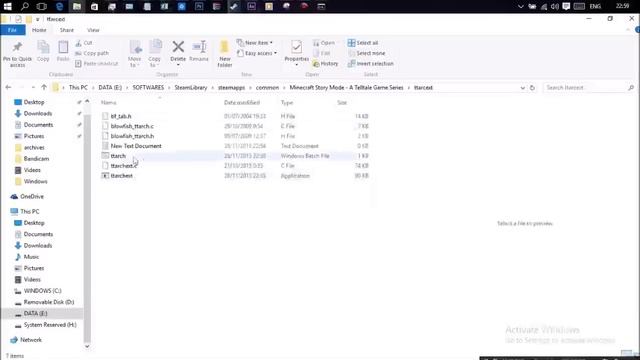Click steamapps in address path

231,87
